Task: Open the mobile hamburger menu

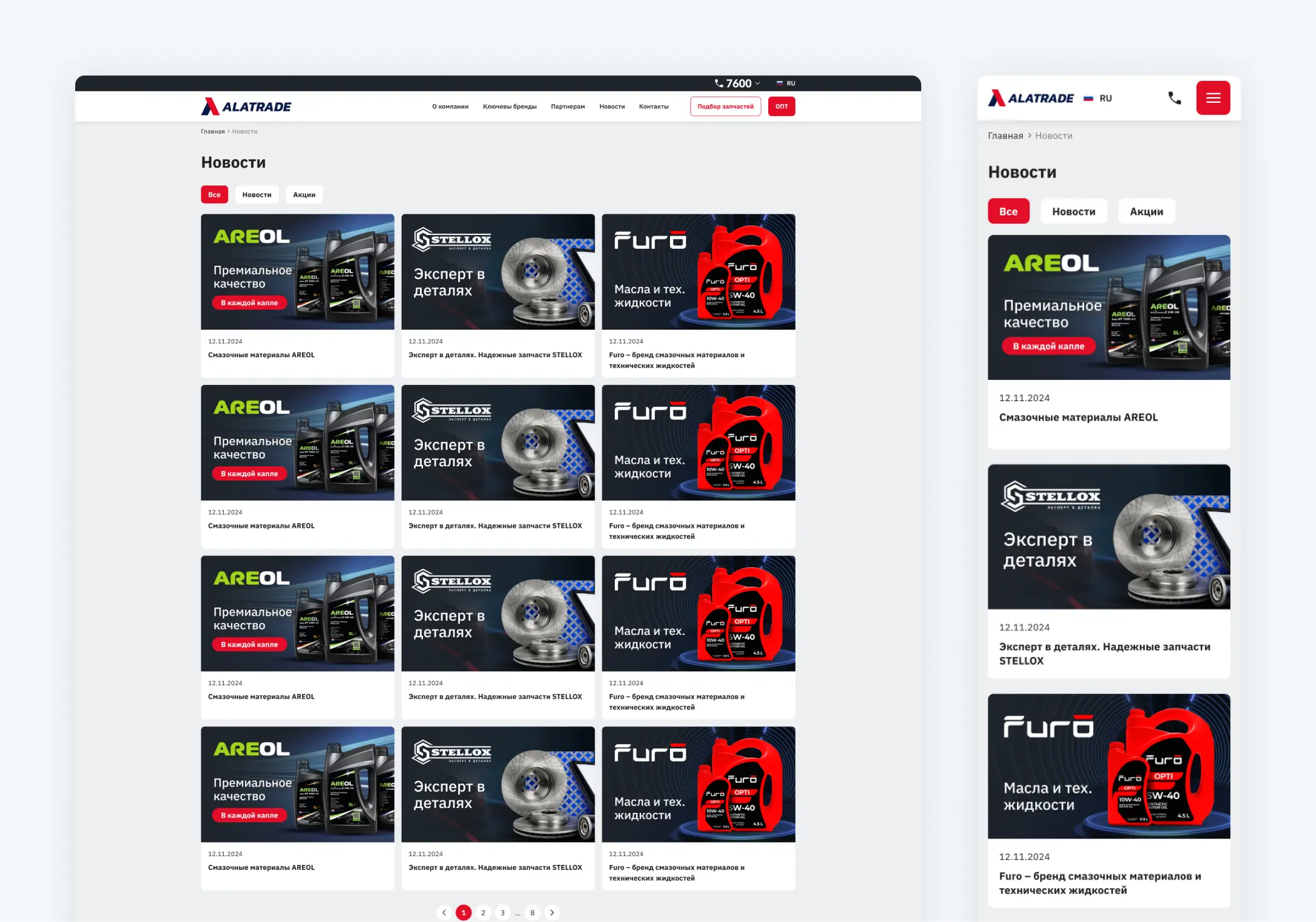Action: (1213, 98)
